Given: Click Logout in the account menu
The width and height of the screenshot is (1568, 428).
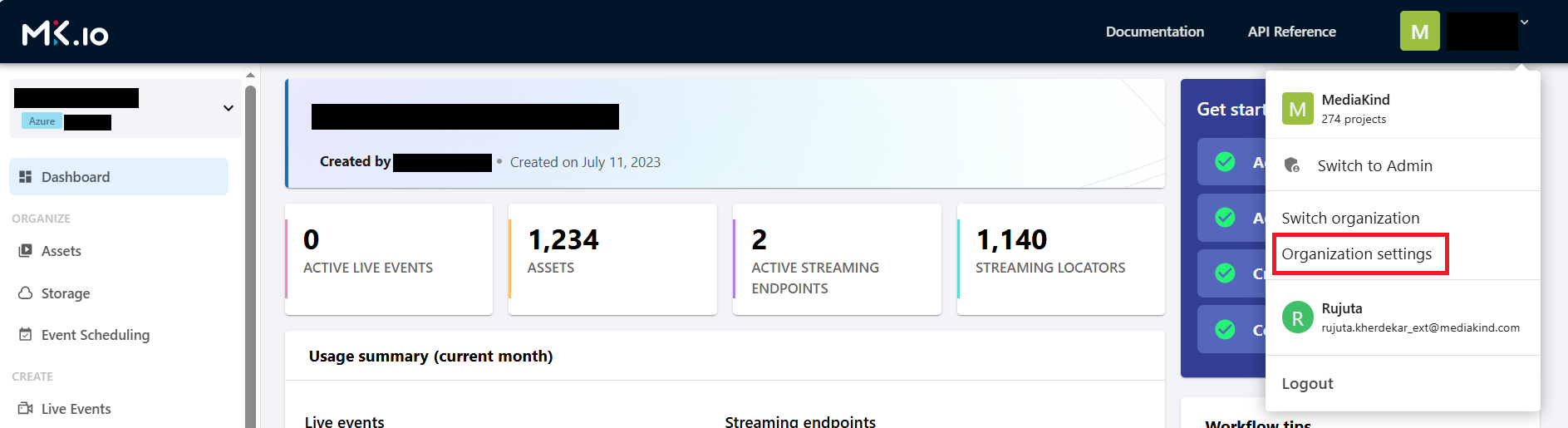Looking at the screenshot, I should (1307, 384).
